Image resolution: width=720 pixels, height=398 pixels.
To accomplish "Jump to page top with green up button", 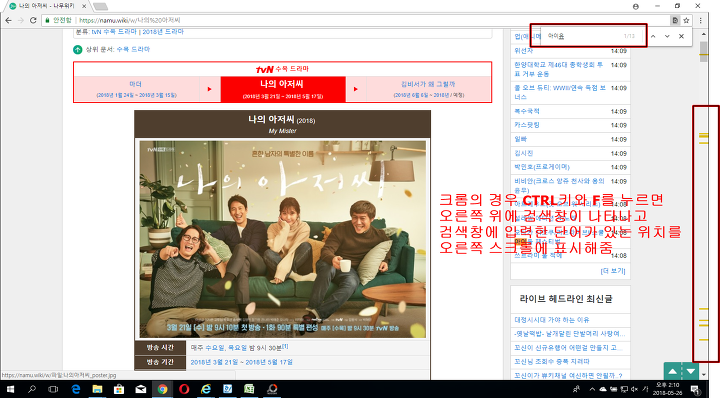I will point(672,371).
